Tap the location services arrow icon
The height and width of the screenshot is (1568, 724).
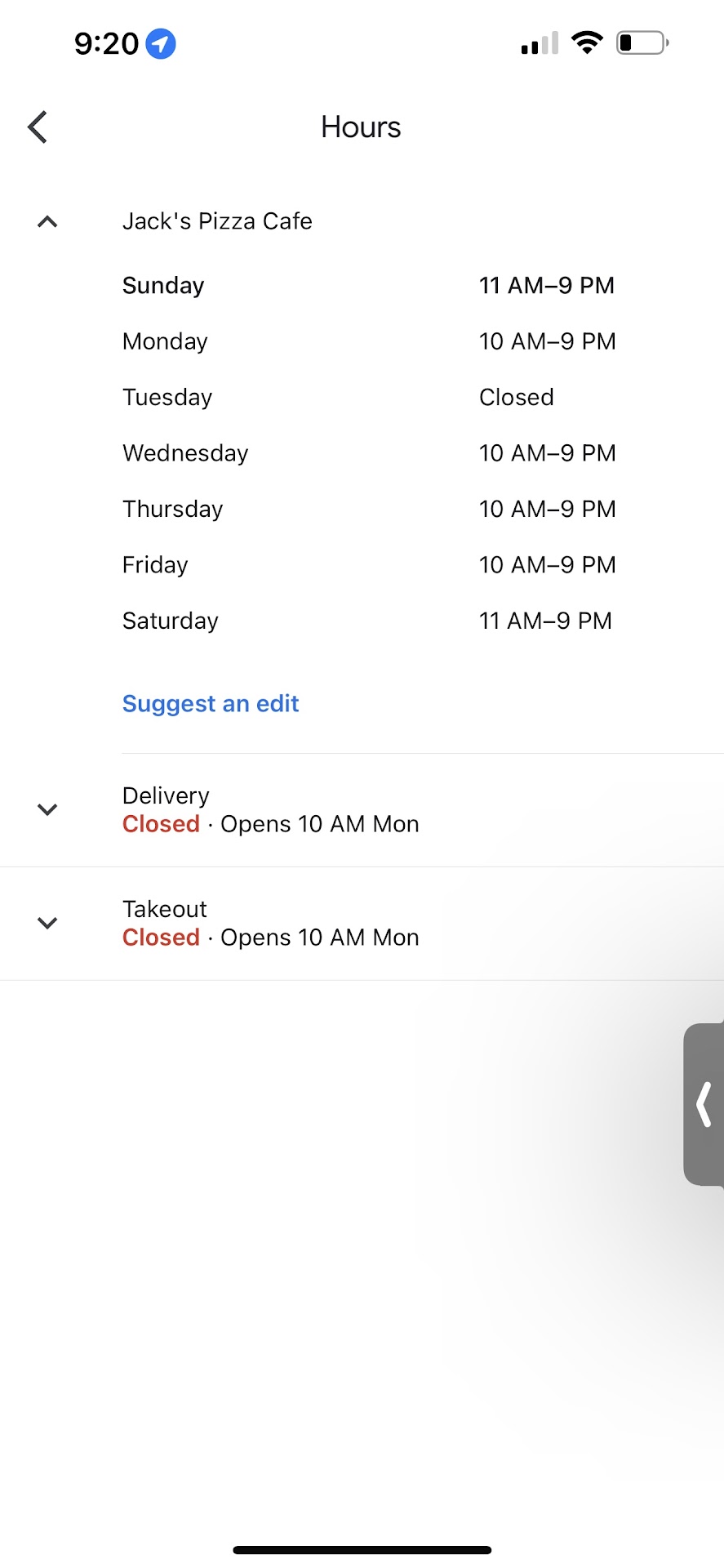161,43
